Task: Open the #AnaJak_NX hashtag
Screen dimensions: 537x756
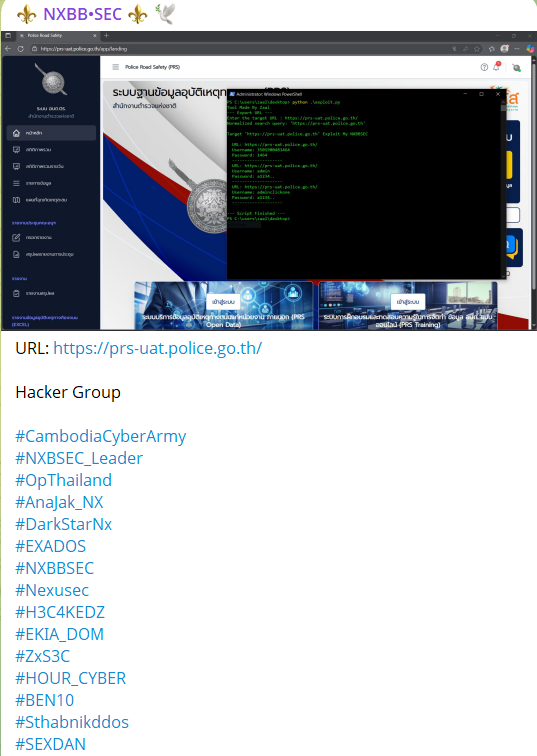Action: coord(59,502)
